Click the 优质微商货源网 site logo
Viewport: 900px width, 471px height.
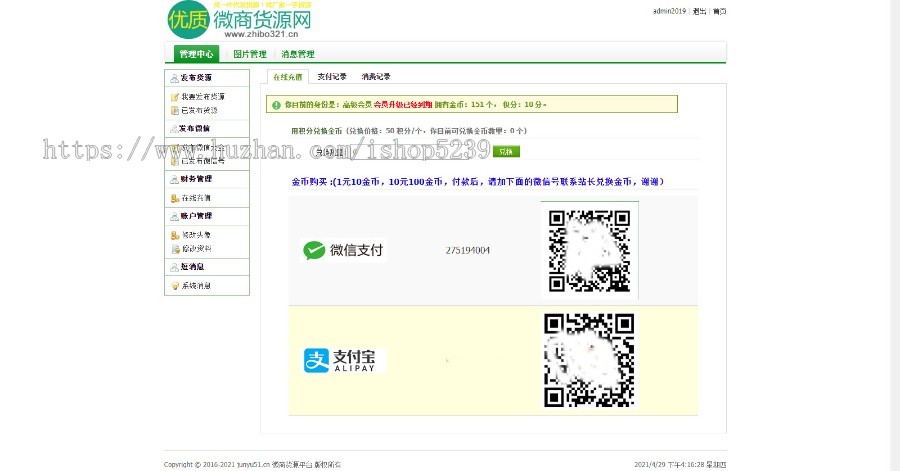click(239, 20)
